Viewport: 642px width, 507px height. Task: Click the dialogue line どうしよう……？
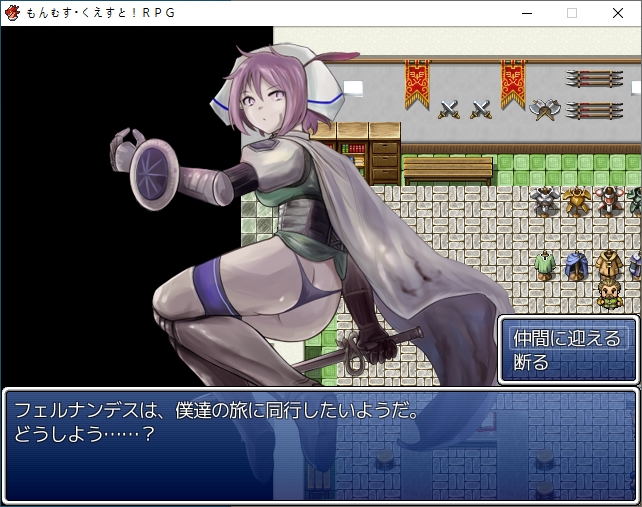coord(84,434)
